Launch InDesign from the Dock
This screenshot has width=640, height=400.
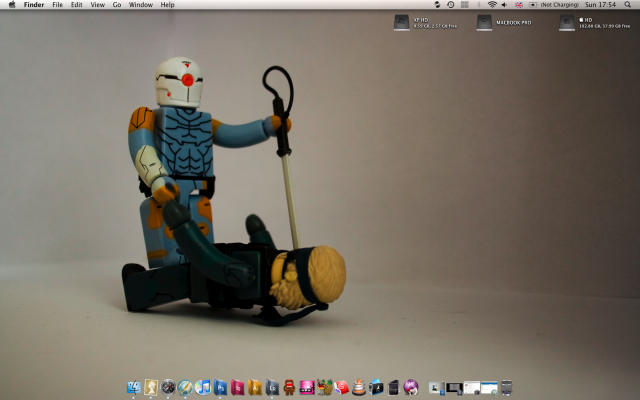coord(237,387)
